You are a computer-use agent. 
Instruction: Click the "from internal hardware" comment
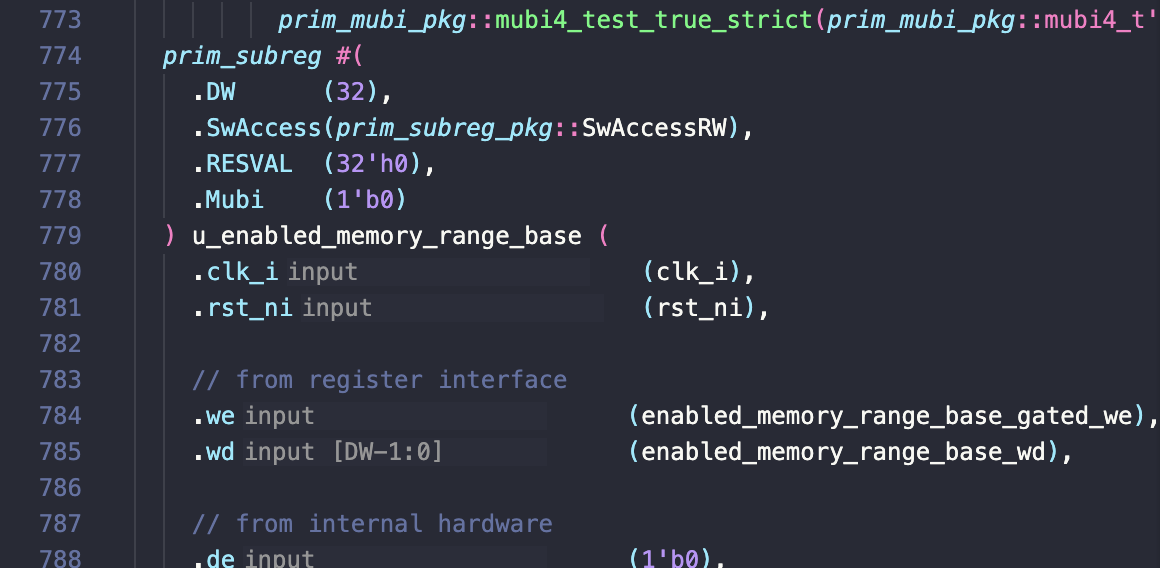(x=372, y=524)
